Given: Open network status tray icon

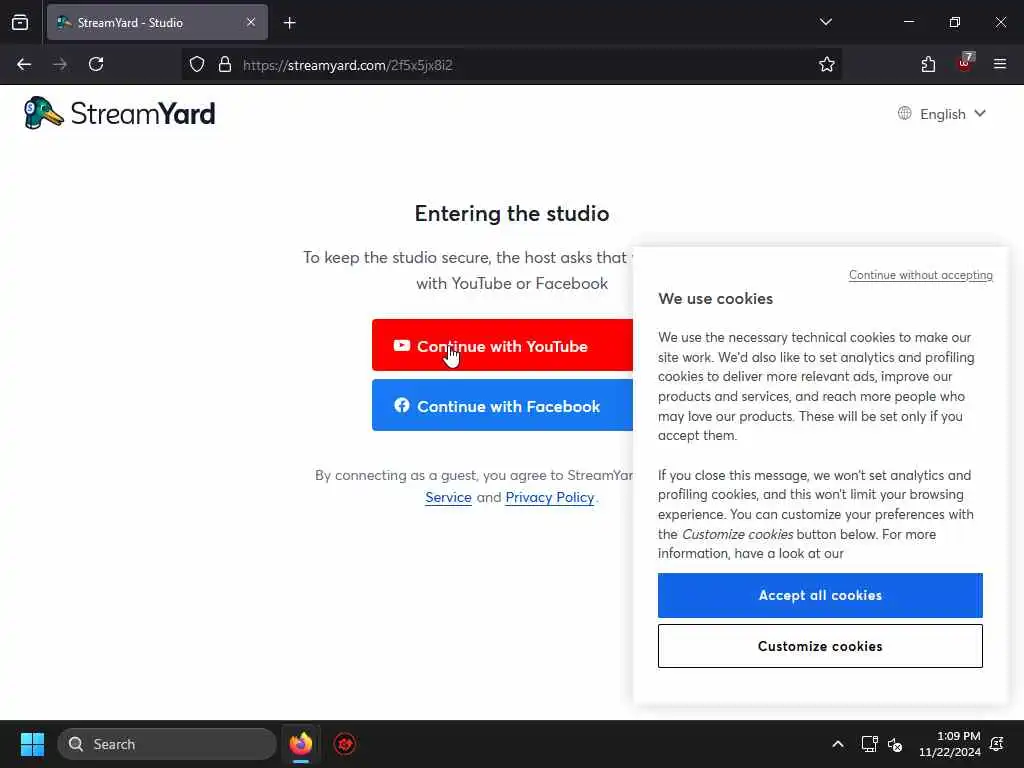Looking at the screenshot, I should tap(869, 744).
